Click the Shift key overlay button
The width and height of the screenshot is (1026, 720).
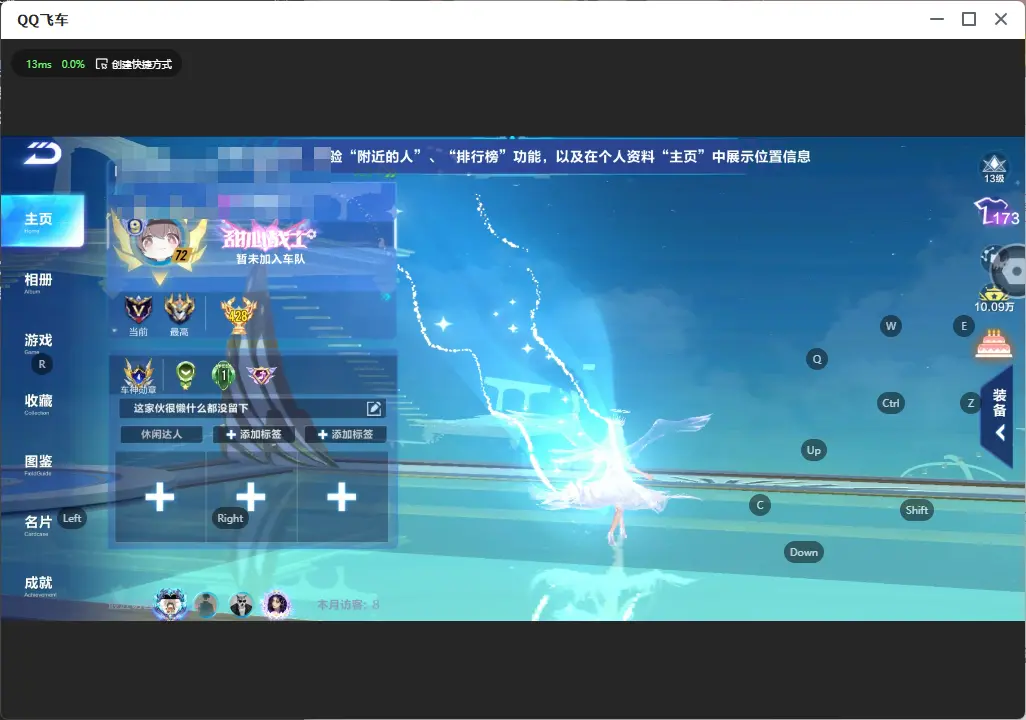[917, 510]
